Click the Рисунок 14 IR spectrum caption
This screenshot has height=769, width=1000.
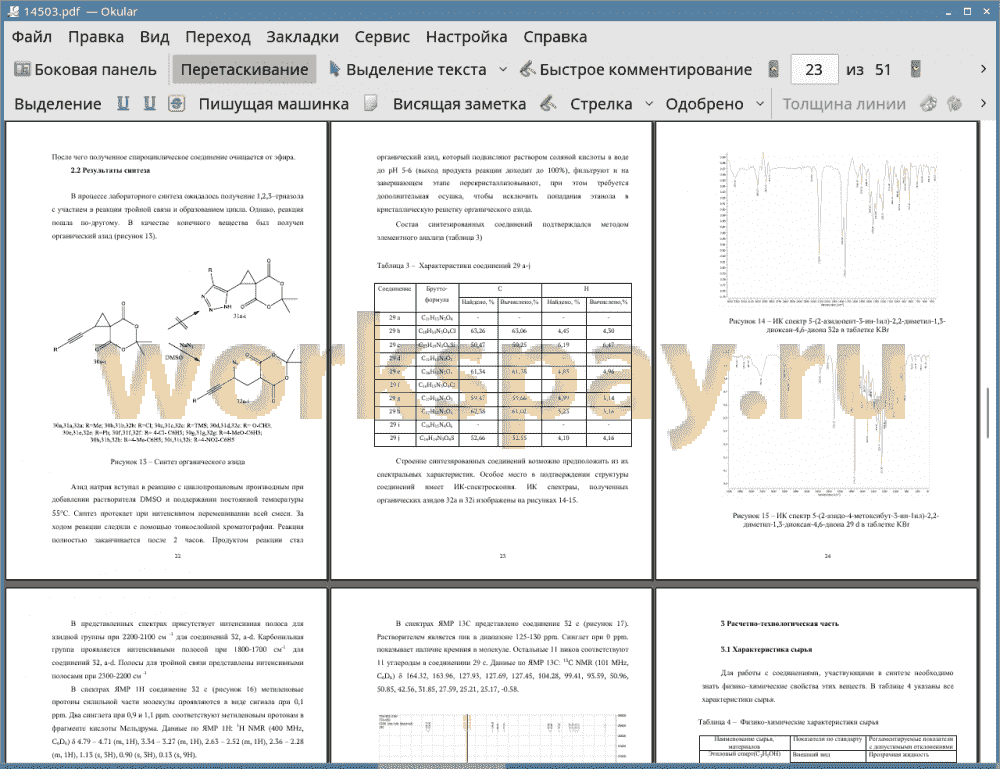pyautogui.click(x=836, y=325)
